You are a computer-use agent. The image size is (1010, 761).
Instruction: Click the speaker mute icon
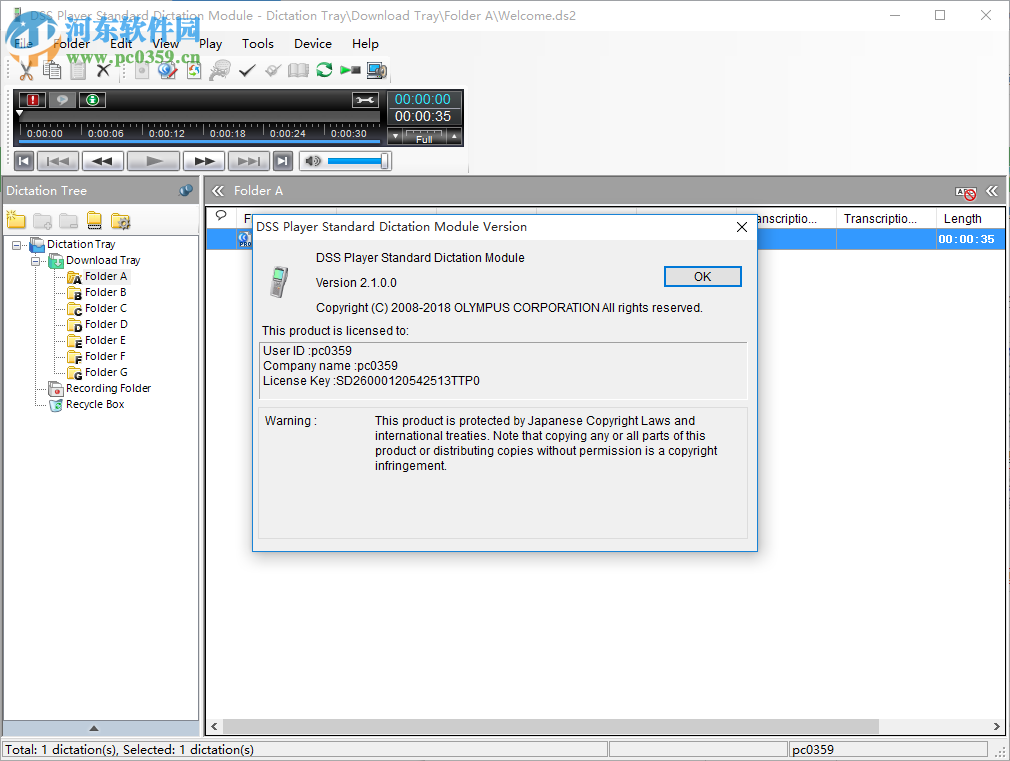point(313,161)
